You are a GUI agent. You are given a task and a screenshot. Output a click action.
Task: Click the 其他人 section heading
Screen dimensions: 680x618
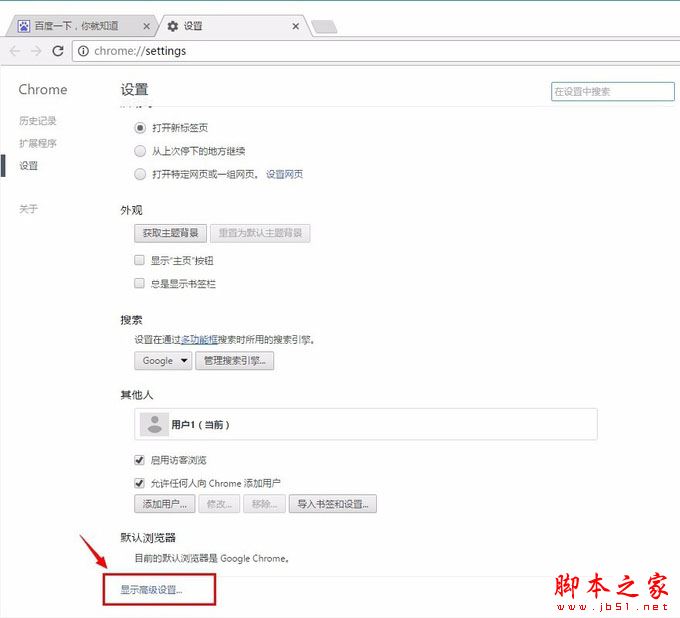click(137, 395)
